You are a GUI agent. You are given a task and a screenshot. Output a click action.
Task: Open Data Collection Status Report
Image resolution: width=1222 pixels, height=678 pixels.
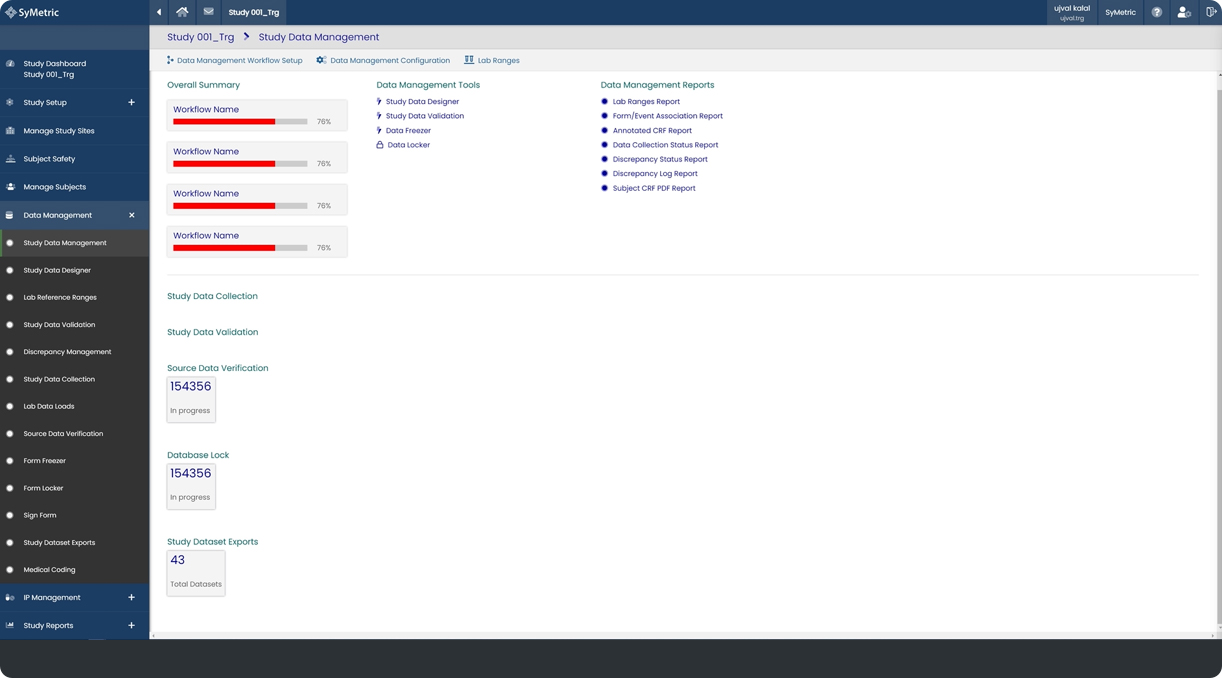665,145
